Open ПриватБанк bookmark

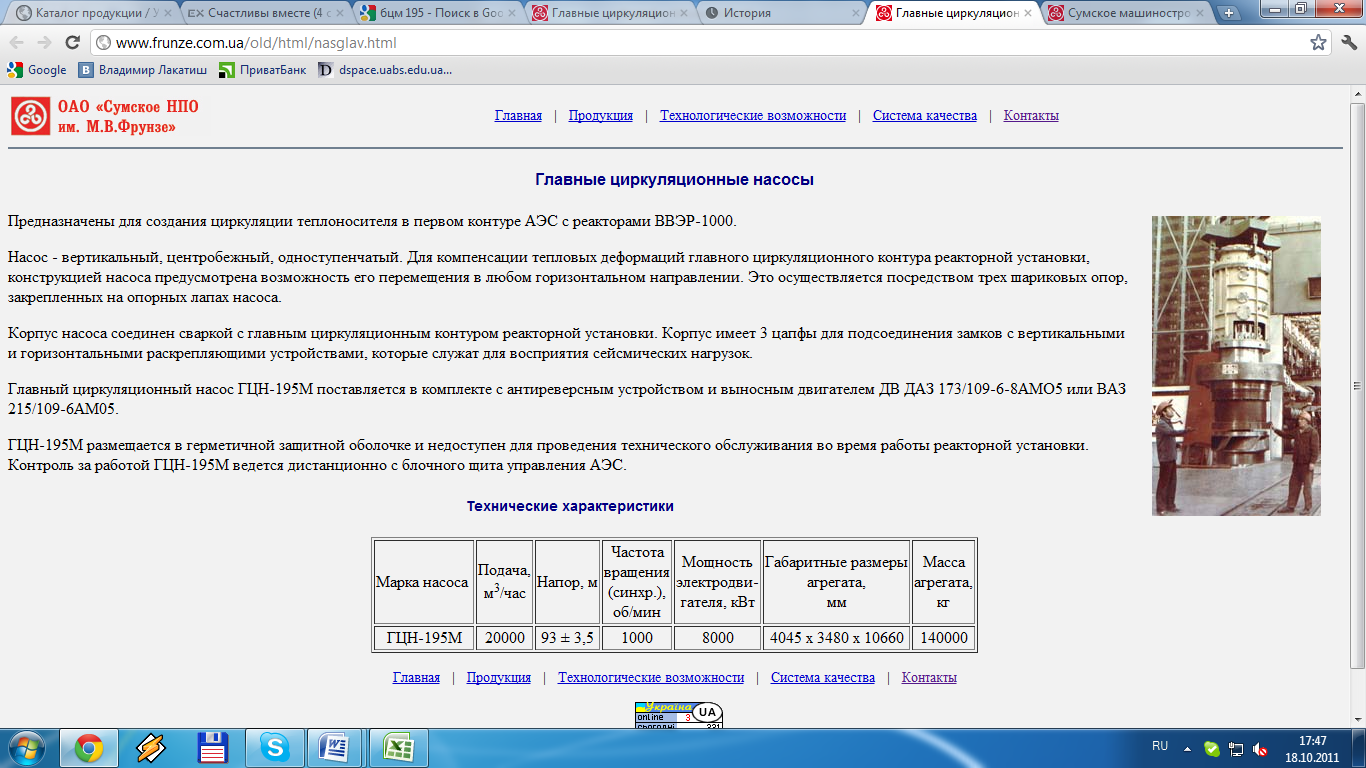(263, 70)
